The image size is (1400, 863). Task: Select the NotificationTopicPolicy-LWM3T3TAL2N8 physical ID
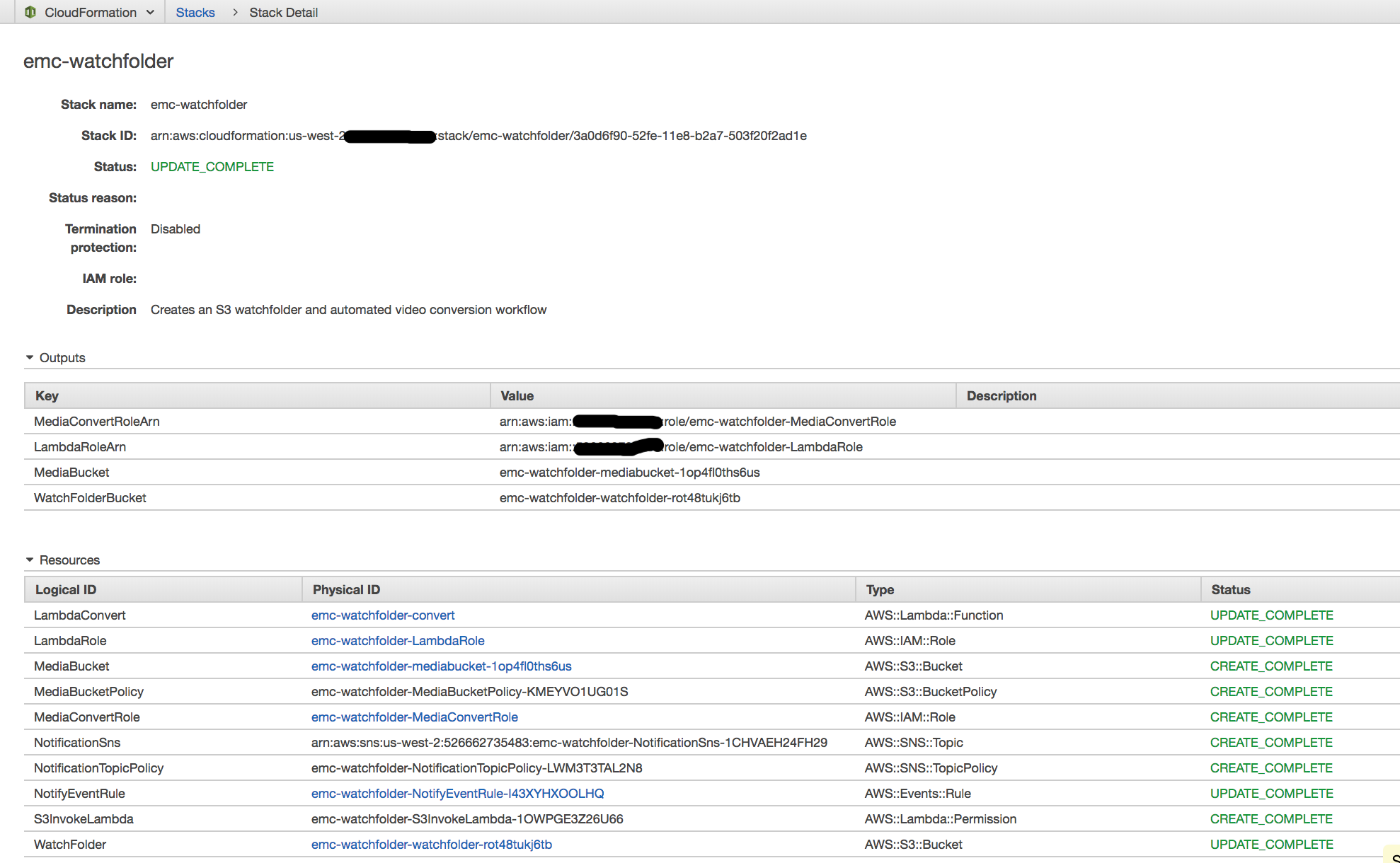pos(477,768)
